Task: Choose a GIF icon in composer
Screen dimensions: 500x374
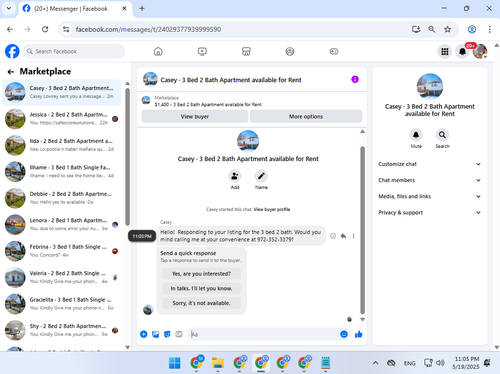Action: click(x=179, y=334)
